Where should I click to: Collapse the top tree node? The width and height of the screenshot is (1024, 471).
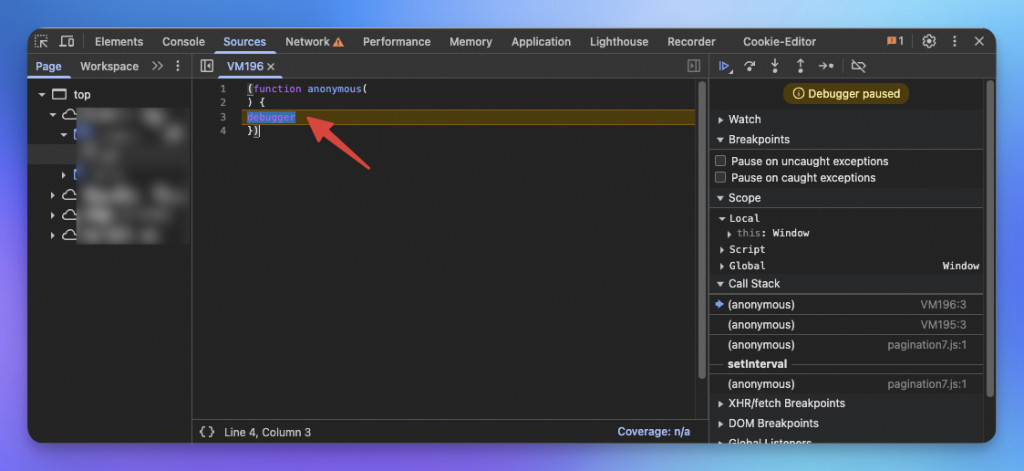(42, 95)
